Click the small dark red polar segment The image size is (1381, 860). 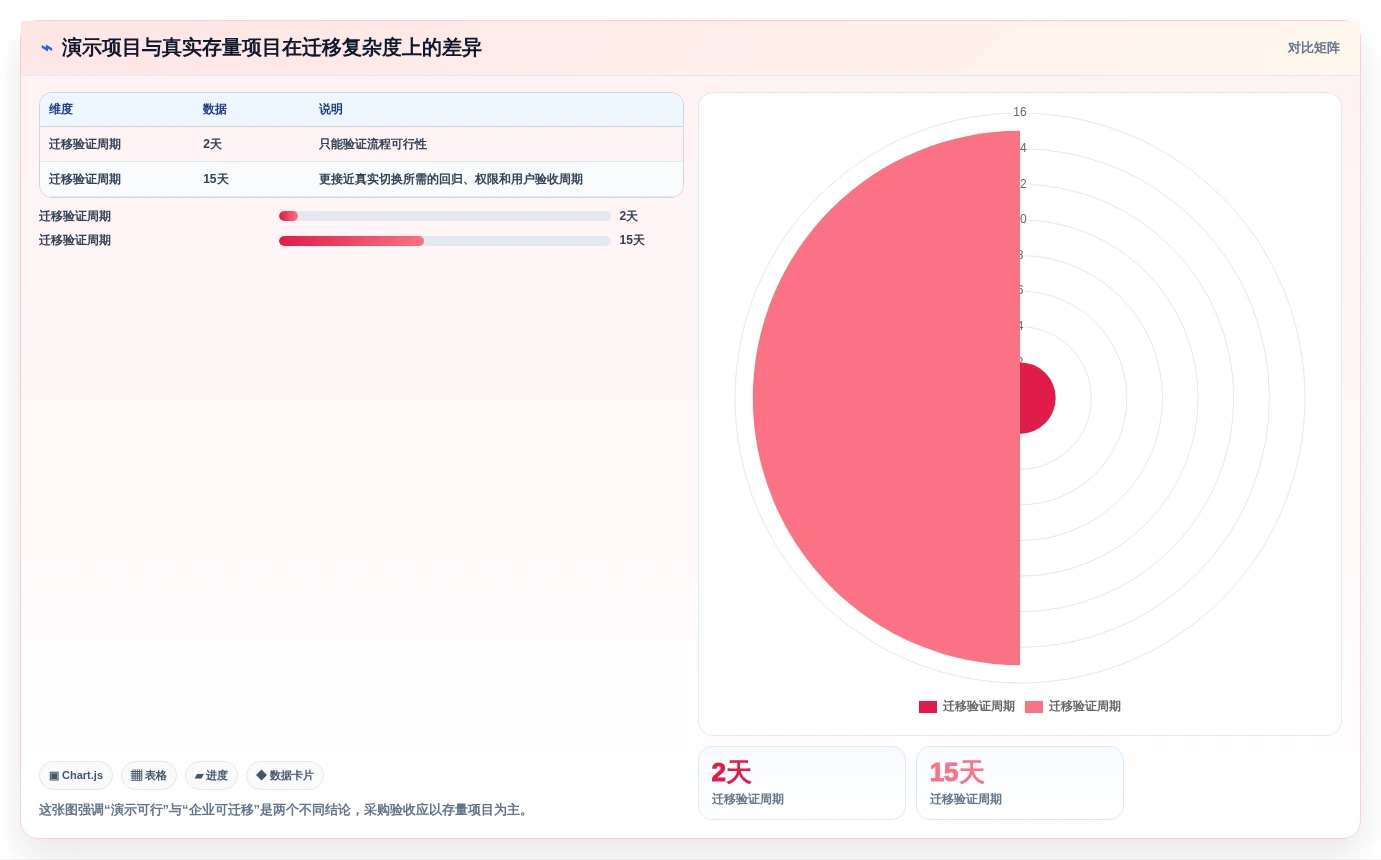pyautogui.click(x=1036, y=398)
